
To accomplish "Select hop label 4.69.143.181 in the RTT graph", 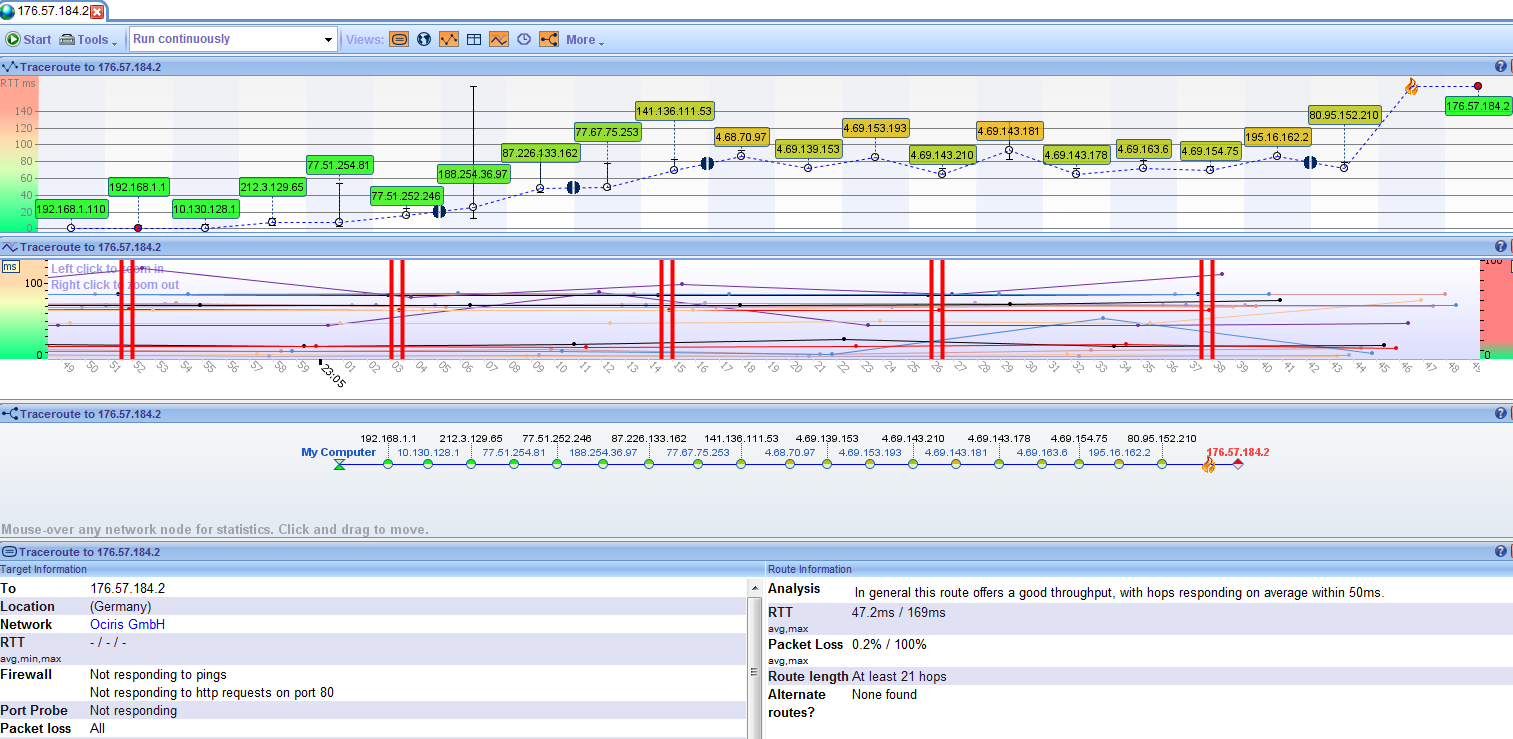I will pos(1009,130).
